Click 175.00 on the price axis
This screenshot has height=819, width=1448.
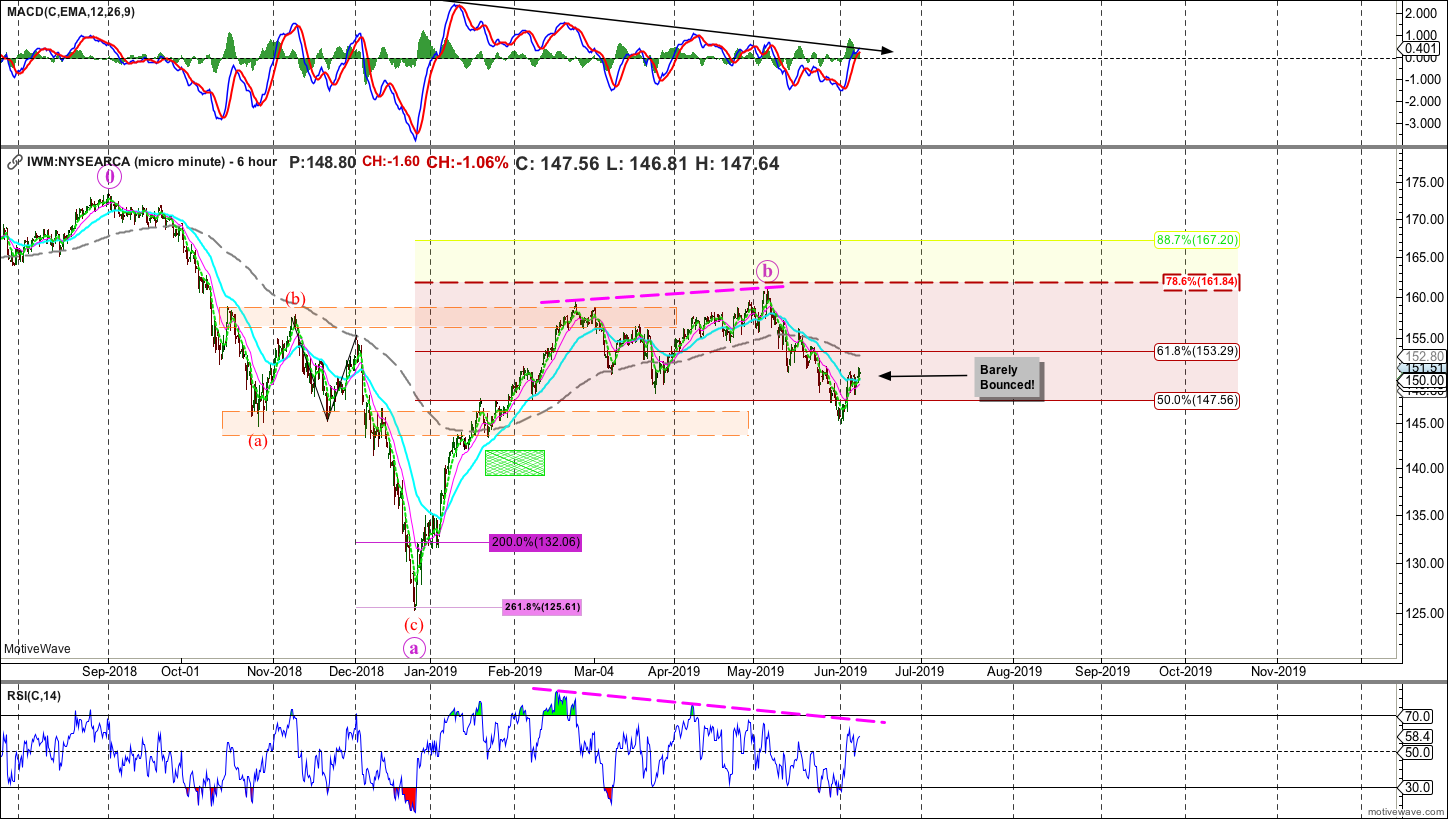point(1423,183)
